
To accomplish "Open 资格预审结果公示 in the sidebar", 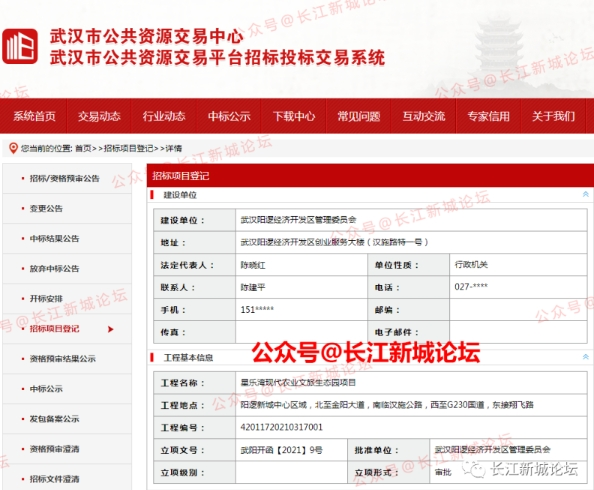I will pos(63,359).
